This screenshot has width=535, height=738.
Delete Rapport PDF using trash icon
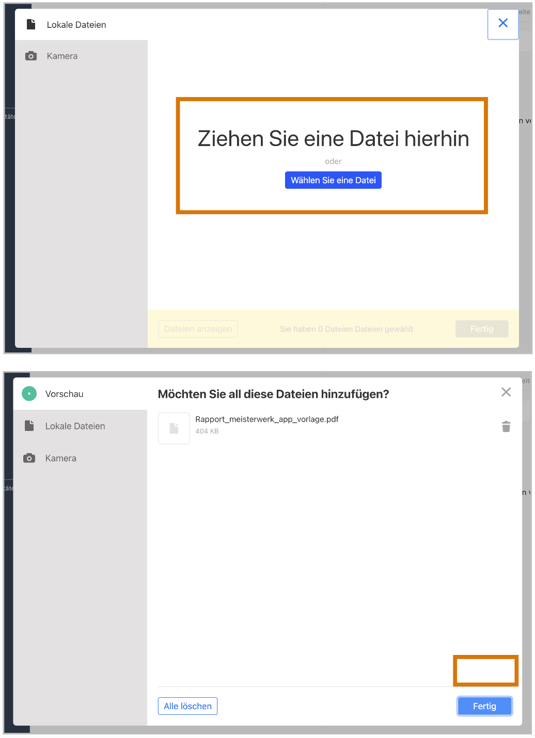506,426
